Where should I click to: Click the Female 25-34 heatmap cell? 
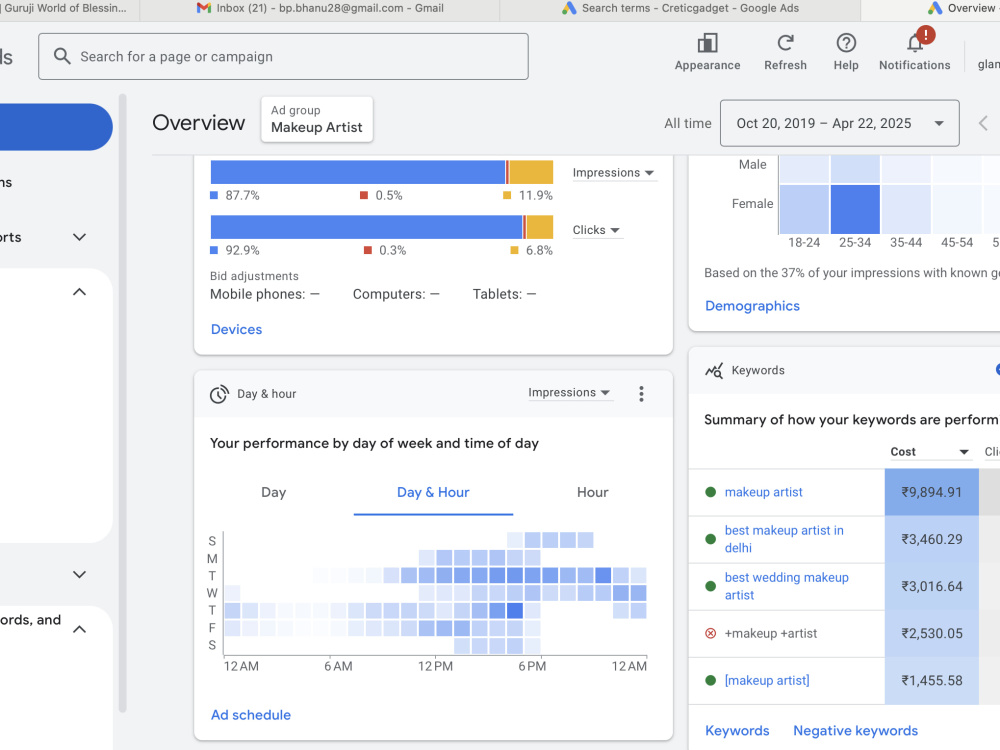[x=855, y=209]
